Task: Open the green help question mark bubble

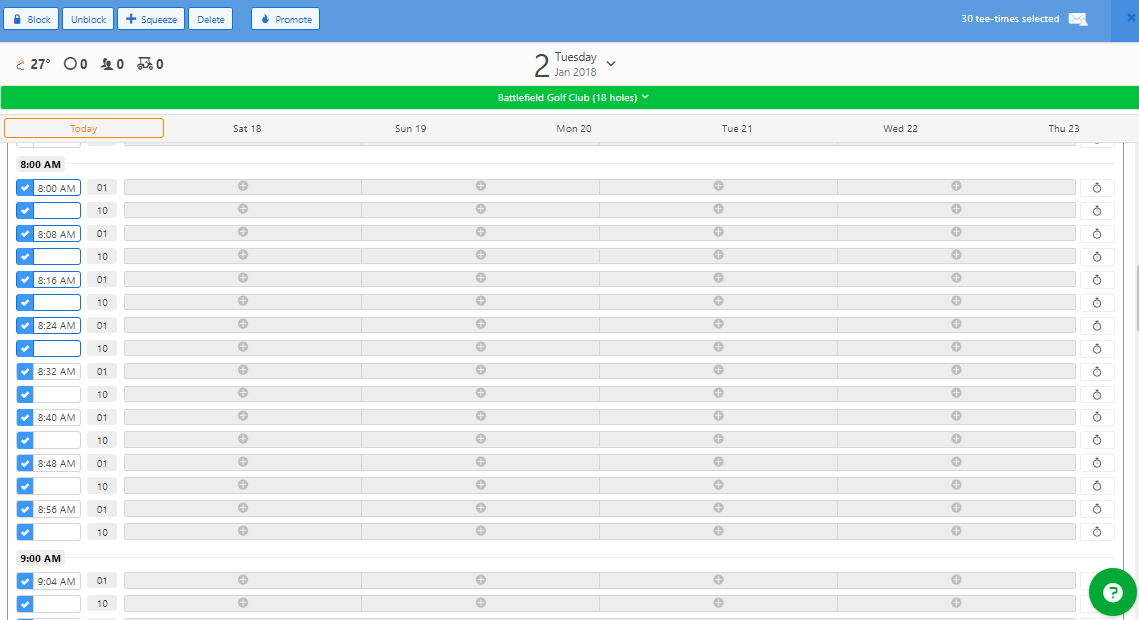Action: click(1112, 592)
